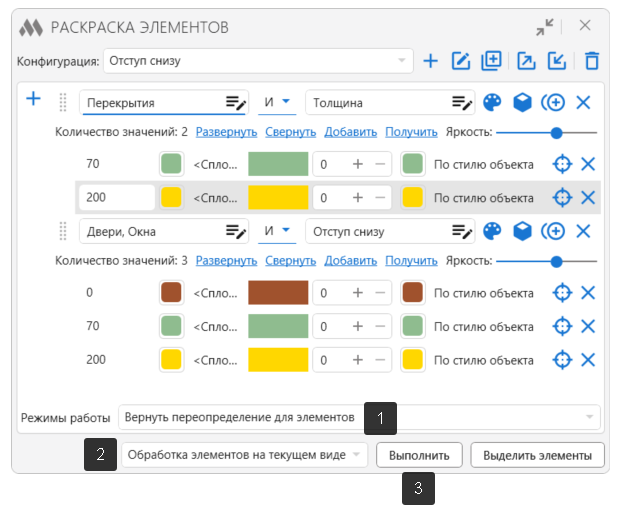Duplicate the current configuration
Screen dimensions: 619x505
(491, 61)
